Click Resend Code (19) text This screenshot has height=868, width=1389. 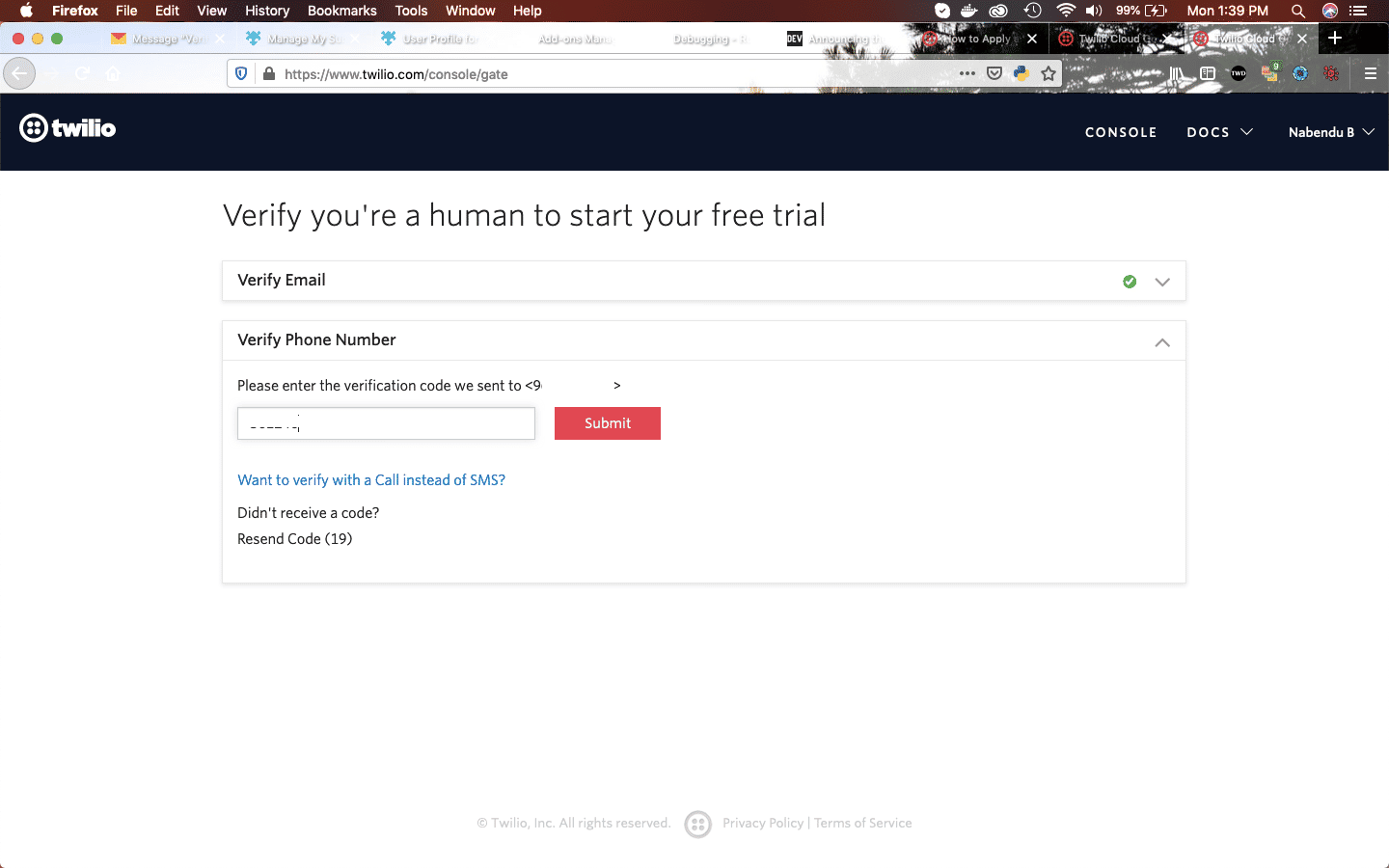(295, 539)
